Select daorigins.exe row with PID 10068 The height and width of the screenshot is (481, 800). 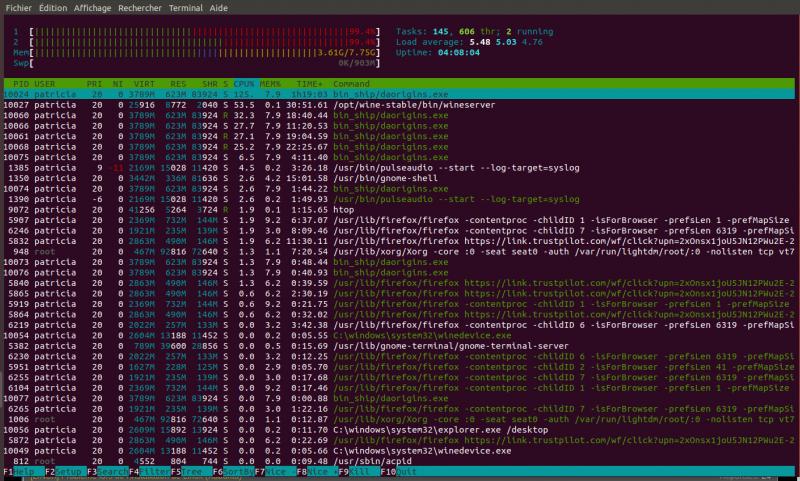(399, 146)
